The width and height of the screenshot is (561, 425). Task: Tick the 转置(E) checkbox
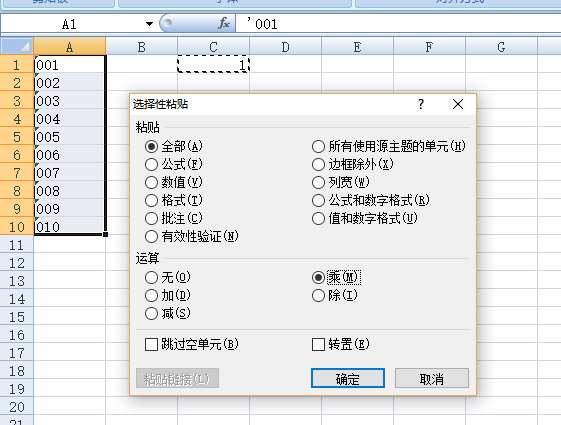tap(341, 345)
